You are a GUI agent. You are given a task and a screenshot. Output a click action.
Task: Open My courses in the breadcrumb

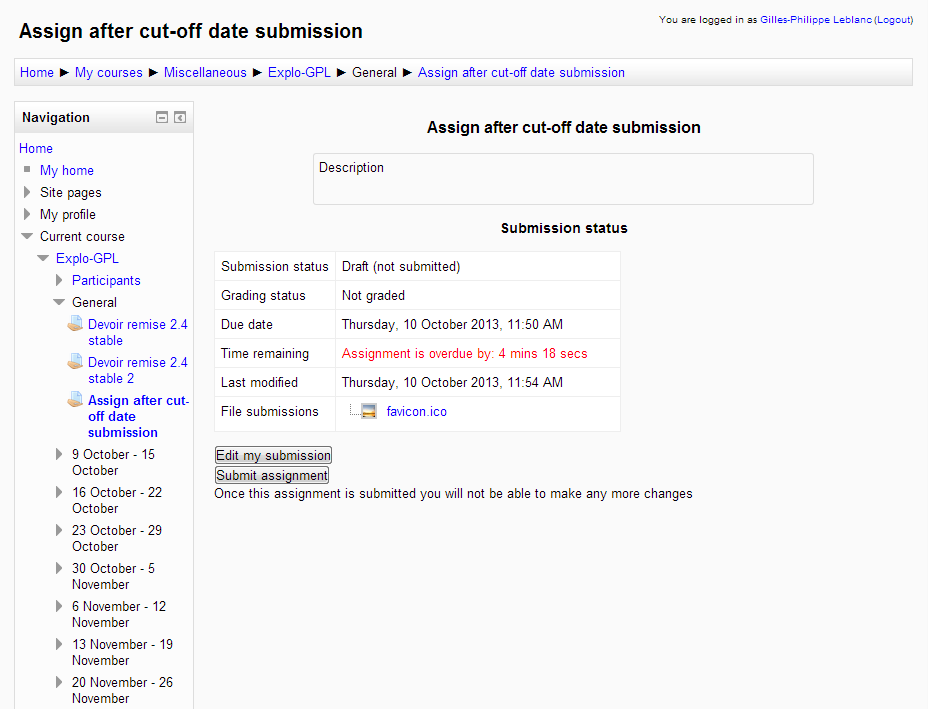[108, 72]
